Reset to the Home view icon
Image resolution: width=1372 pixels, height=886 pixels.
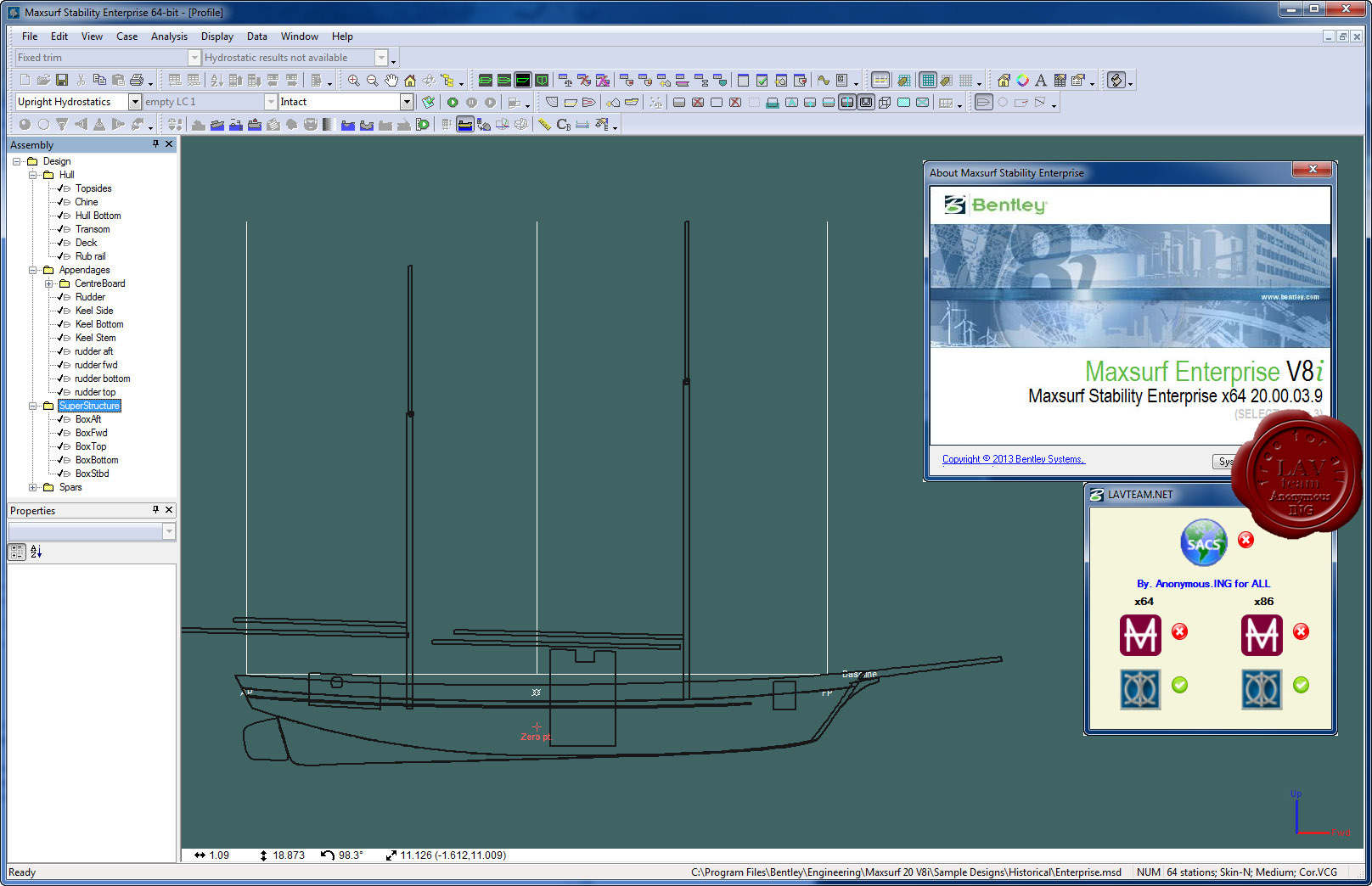(x=410, y=81)
